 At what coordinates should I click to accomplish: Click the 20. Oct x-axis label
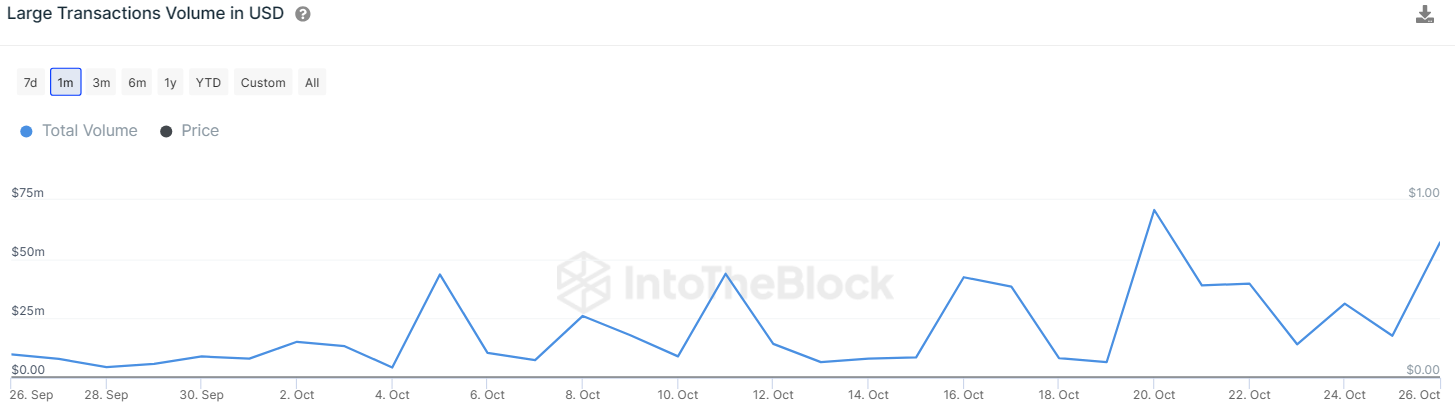click(x=1154, y=395)
